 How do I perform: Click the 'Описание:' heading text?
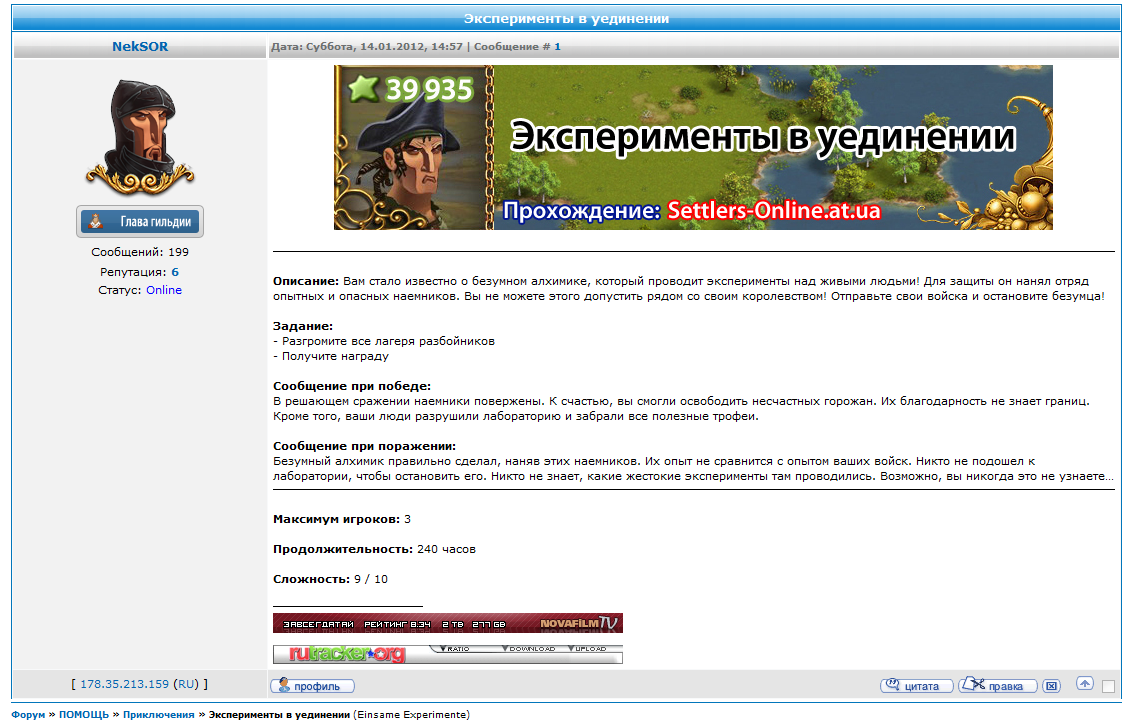[306, 282]
